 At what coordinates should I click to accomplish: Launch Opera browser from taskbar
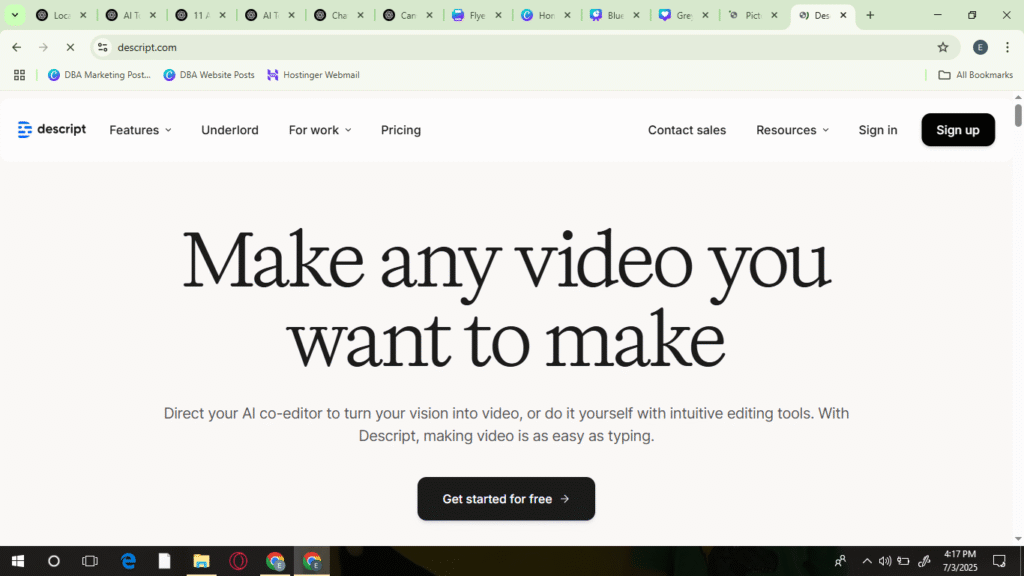click(238, 561)
